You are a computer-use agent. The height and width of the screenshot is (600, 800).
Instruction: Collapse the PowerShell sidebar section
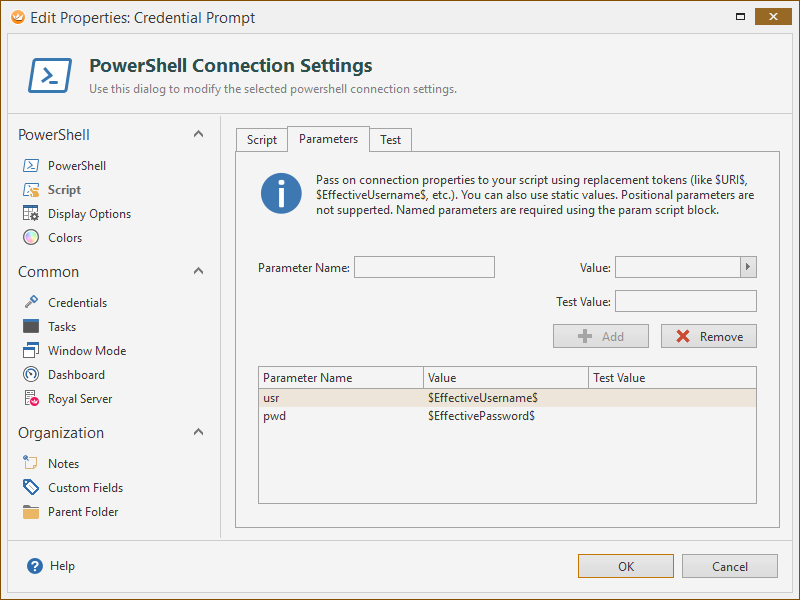click(198, 135)
